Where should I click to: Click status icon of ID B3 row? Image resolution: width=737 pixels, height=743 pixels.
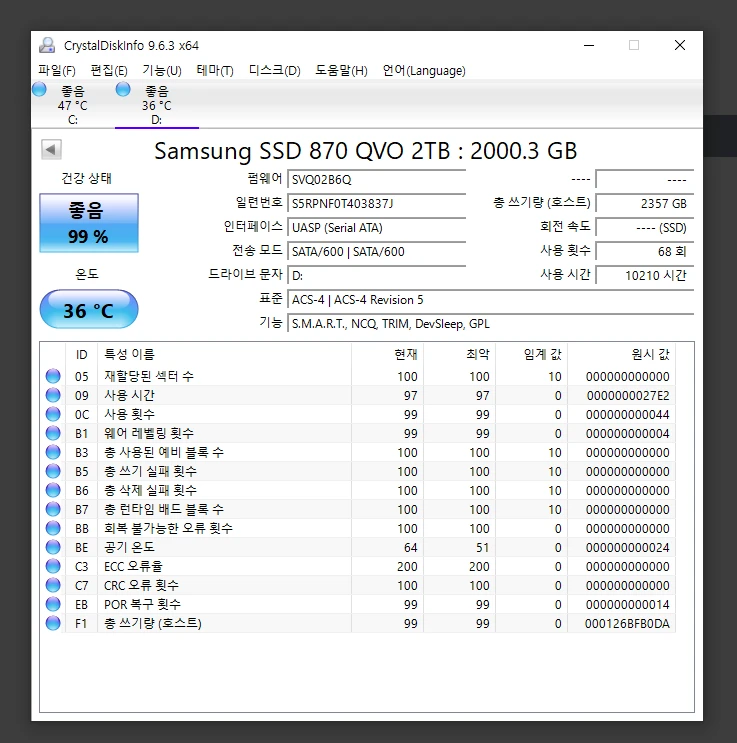(x=53, y=452)
